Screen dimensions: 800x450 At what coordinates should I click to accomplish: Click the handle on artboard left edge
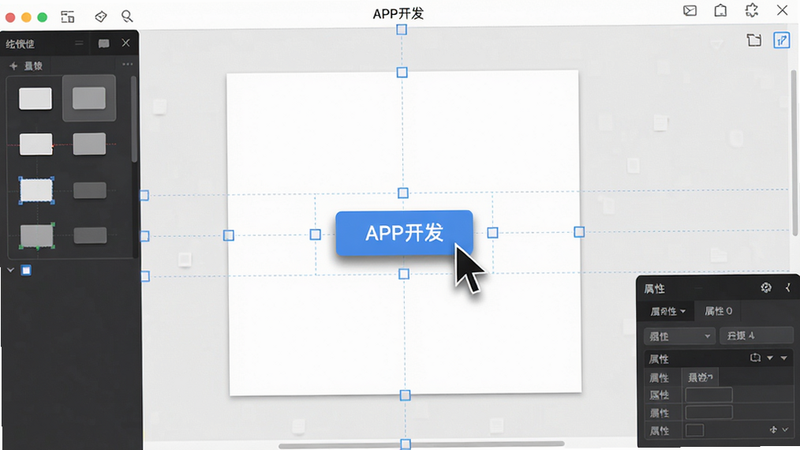pos(229,235)
